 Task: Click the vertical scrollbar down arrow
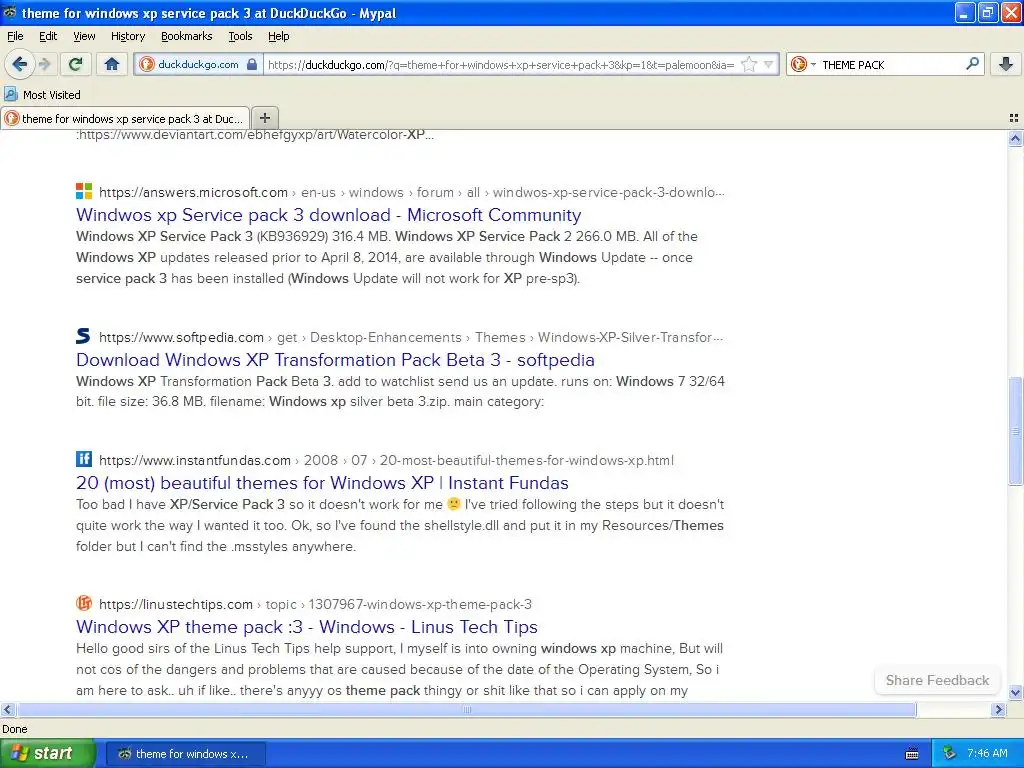[1015, 692]
